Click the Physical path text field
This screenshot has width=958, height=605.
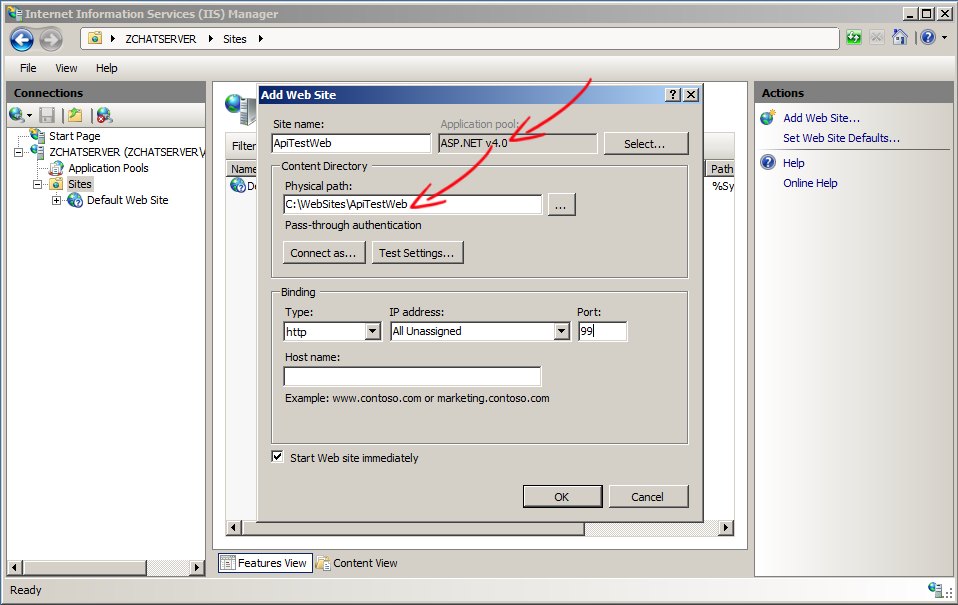pos(413,204)
